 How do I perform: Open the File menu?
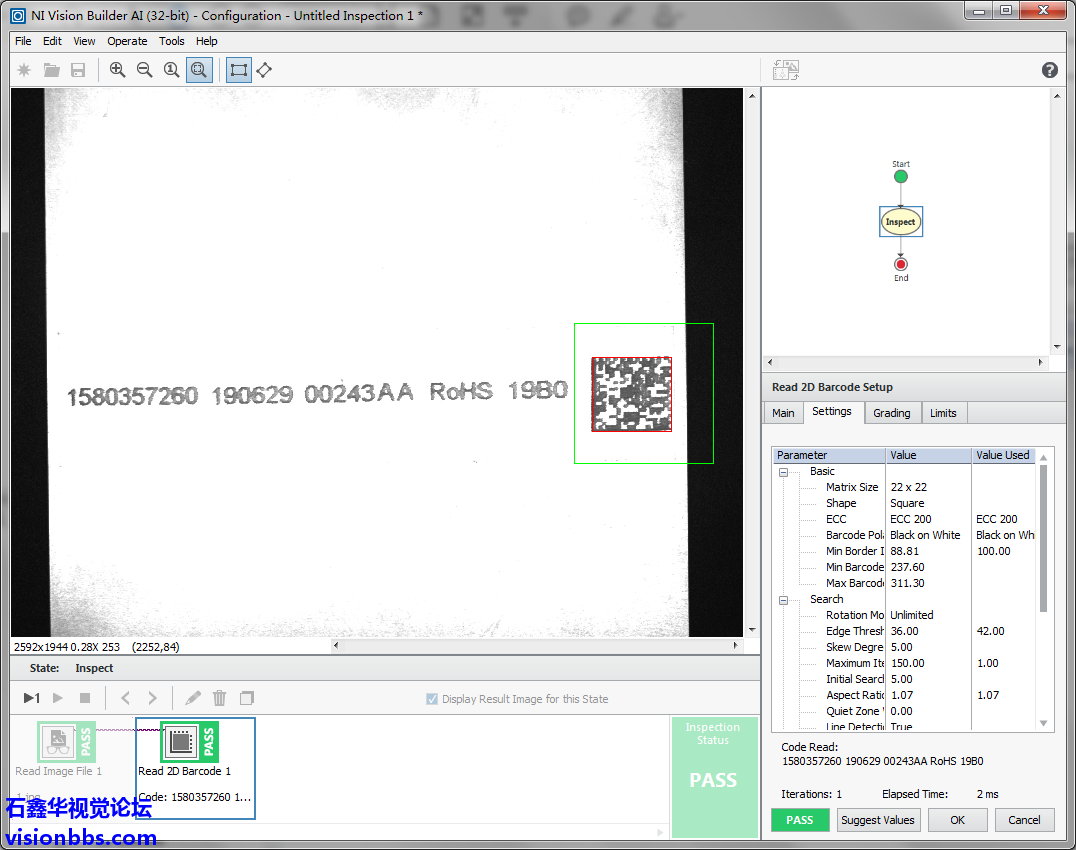(x=23, y=41)
